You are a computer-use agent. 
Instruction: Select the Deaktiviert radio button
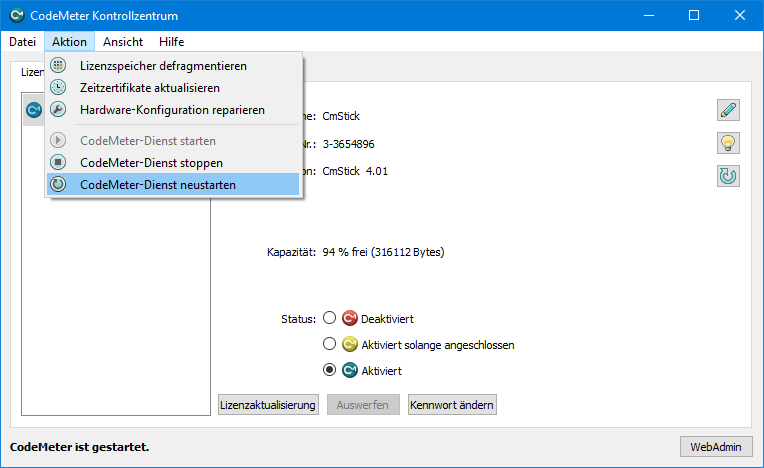pyautogui.click(x=330, y=319)
